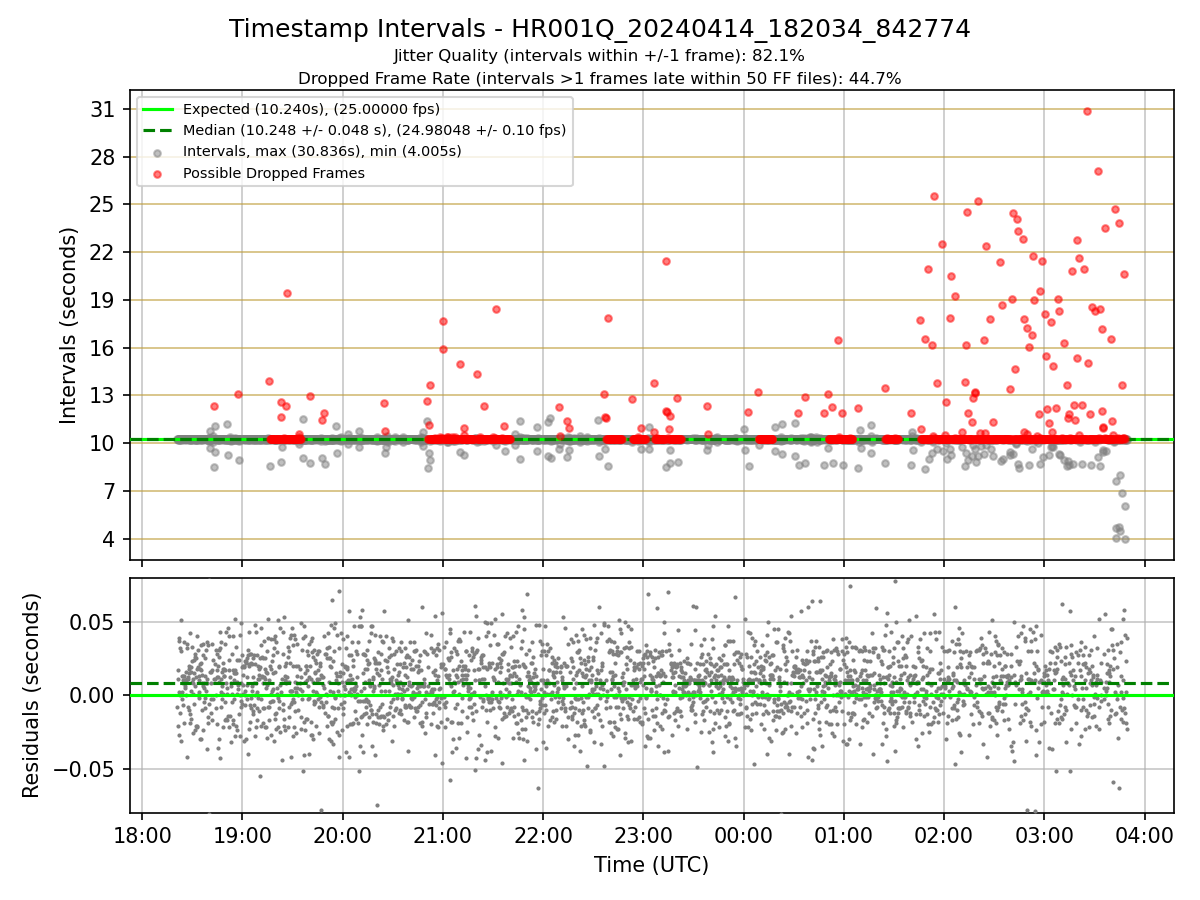Click the highest red outlier near 31 seconds
Screen dimensions: 1200x900
pos(1087,111)
